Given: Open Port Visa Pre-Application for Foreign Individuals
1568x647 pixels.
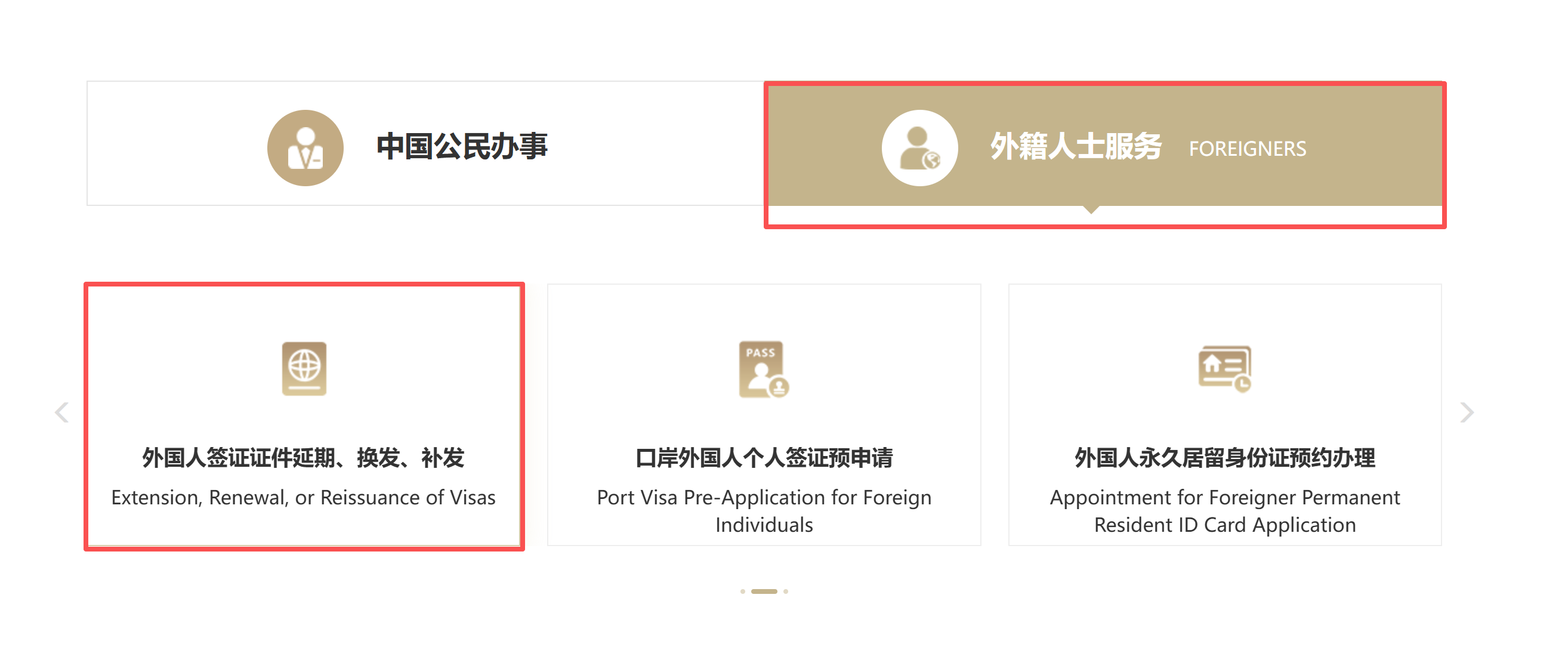Looking at the screenshot, I should tap(764, 511).
